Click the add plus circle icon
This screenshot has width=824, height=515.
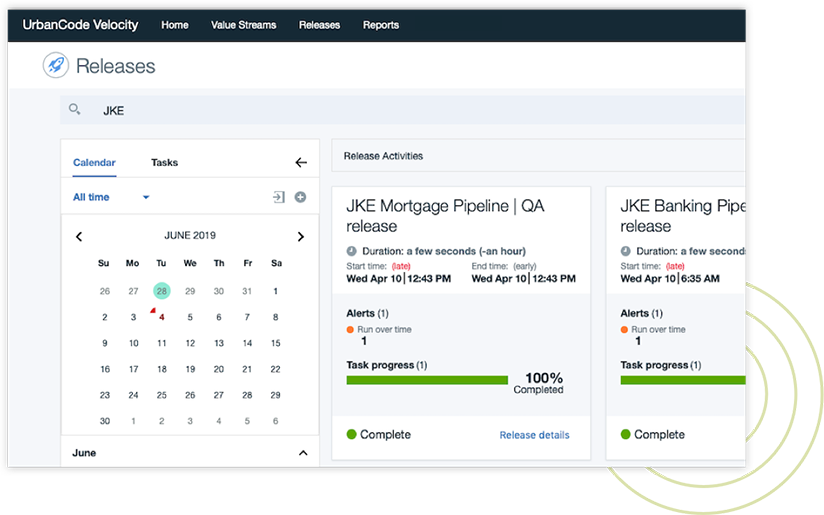(301, 197)
